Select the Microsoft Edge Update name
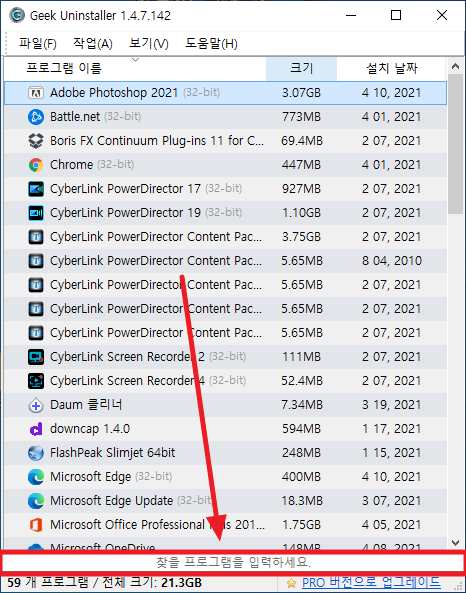 [111, 501]
